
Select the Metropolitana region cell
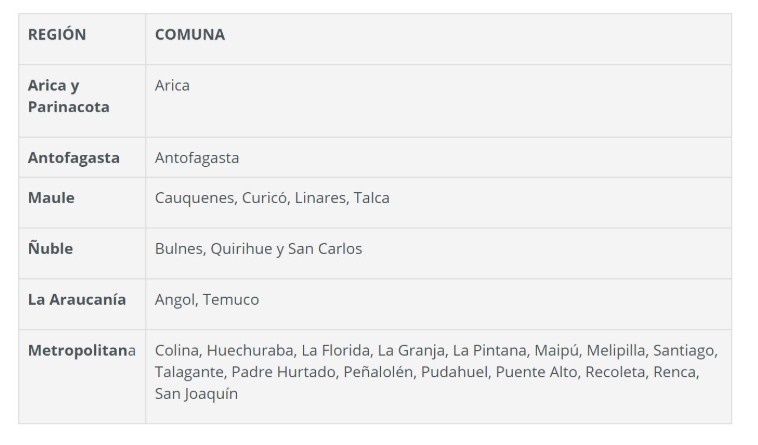pyautogui.click(x=82, y=351)
